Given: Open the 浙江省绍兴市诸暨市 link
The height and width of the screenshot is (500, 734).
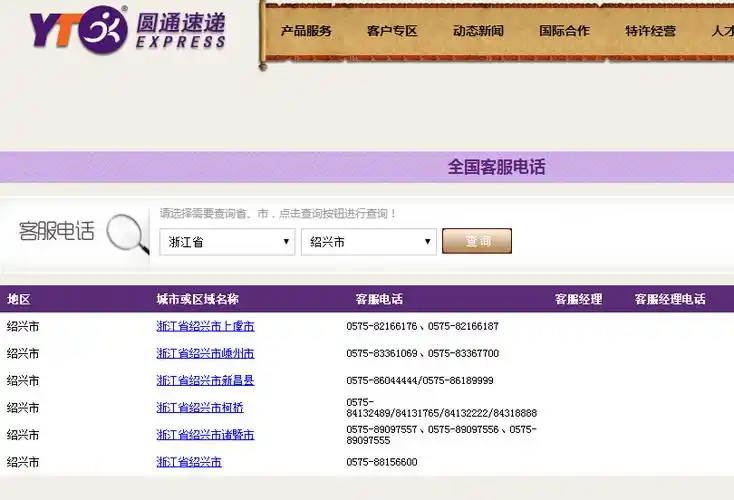Looking at the screenshot, I should (x=206, y=435).
